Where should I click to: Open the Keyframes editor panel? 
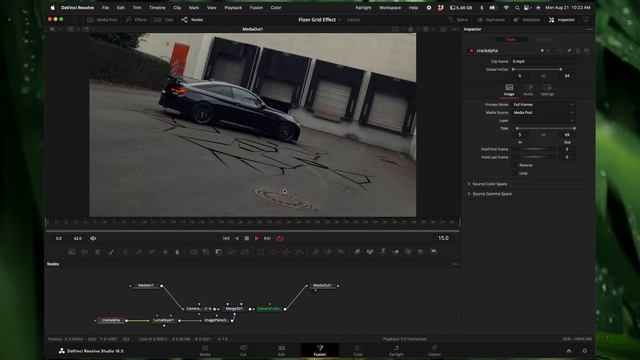(x=491, y=20)
